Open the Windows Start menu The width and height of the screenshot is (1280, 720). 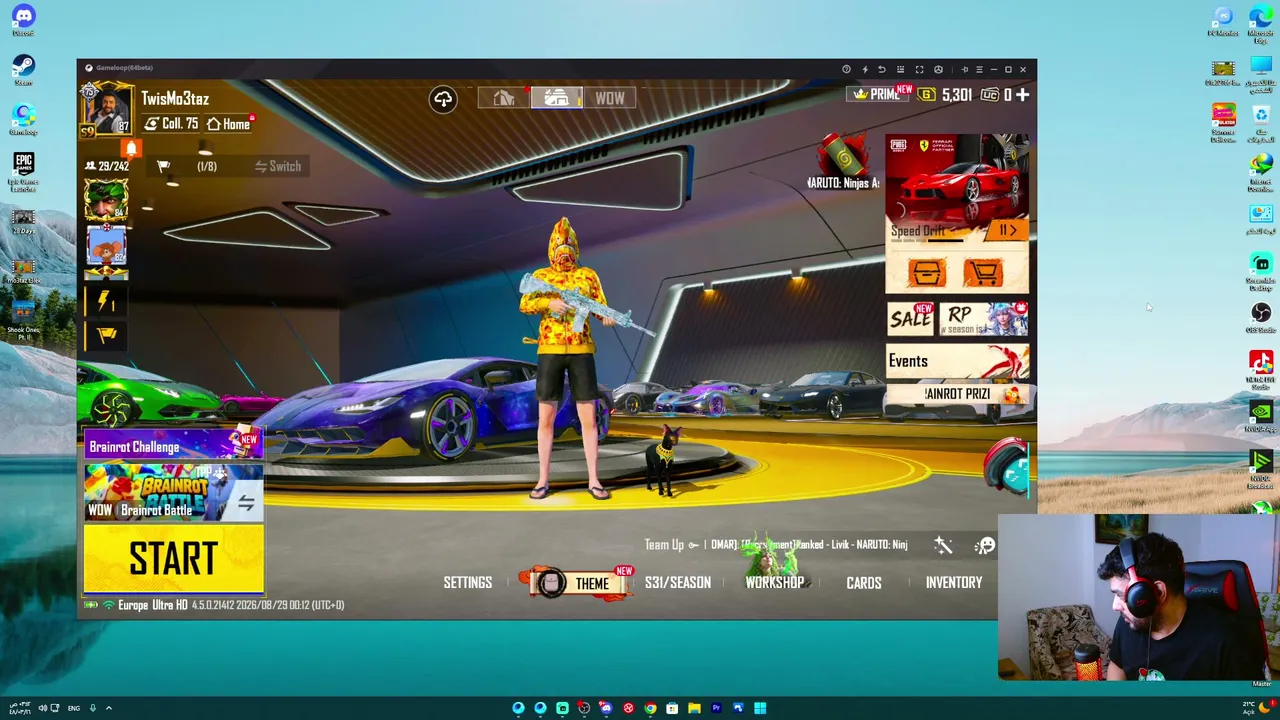coord(760,708)
